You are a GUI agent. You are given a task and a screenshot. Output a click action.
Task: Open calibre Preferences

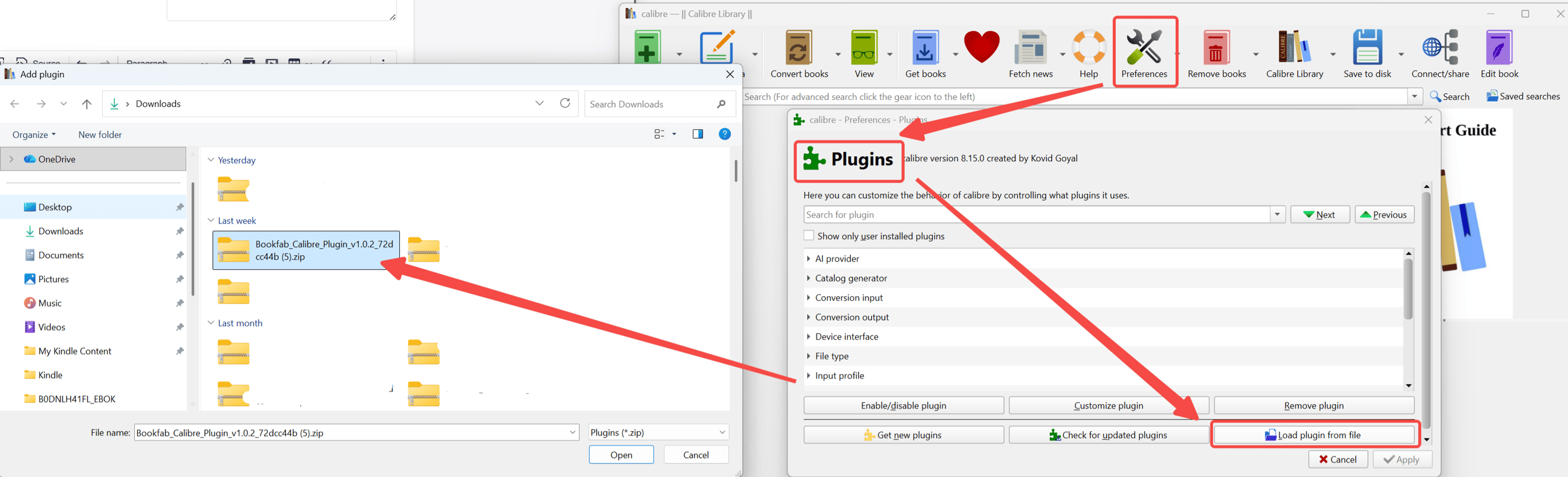click(x=1144, y=54)
